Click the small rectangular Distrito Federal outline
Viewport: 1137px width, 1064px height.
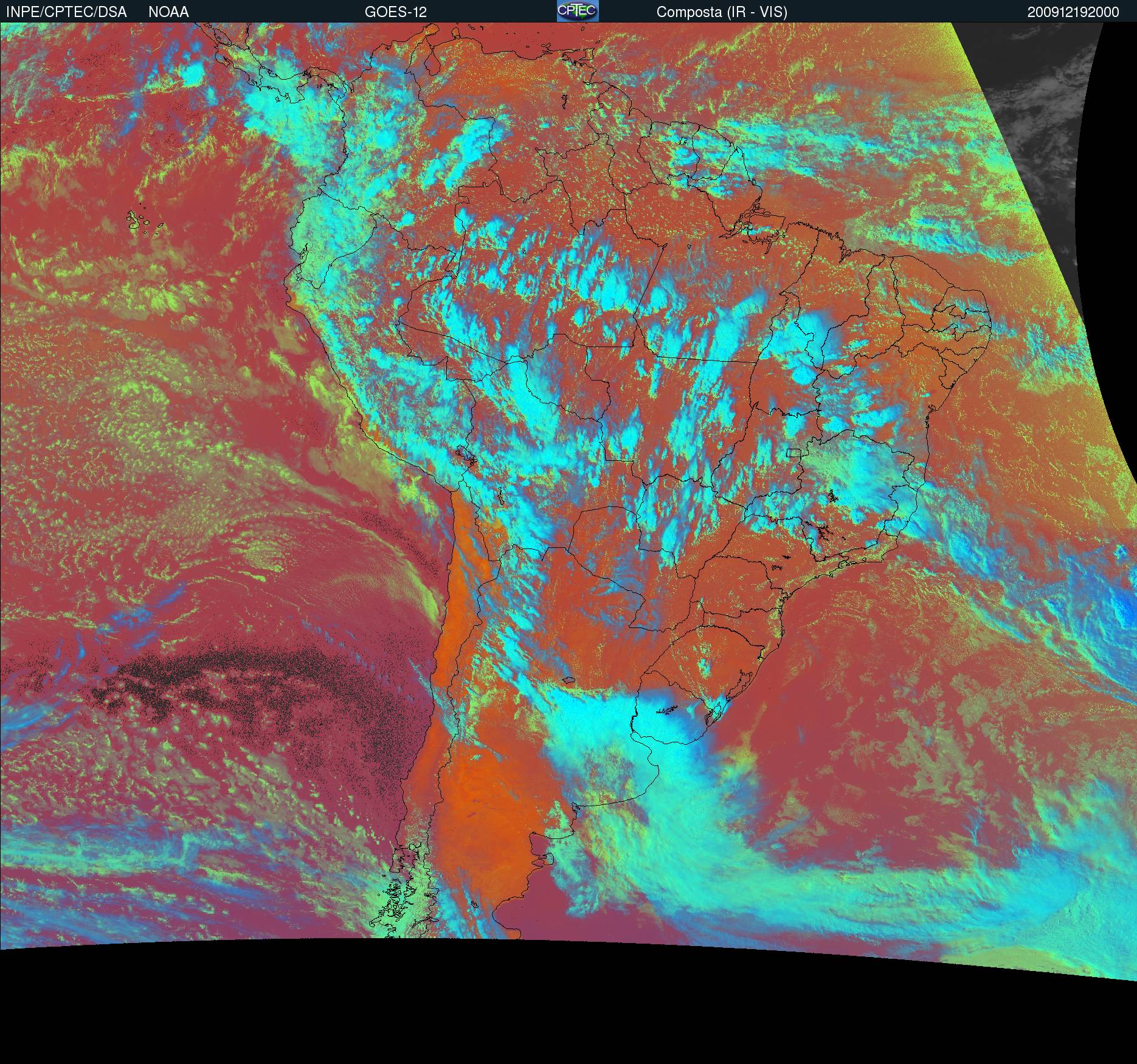pos(793,452)
